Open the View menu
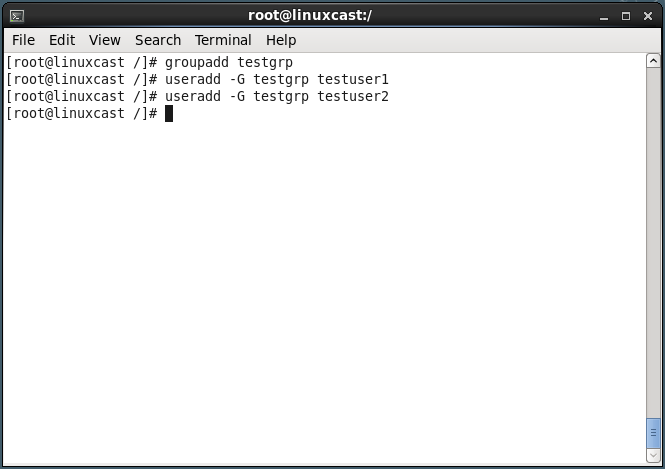665x469 pixels. [105, 40]
